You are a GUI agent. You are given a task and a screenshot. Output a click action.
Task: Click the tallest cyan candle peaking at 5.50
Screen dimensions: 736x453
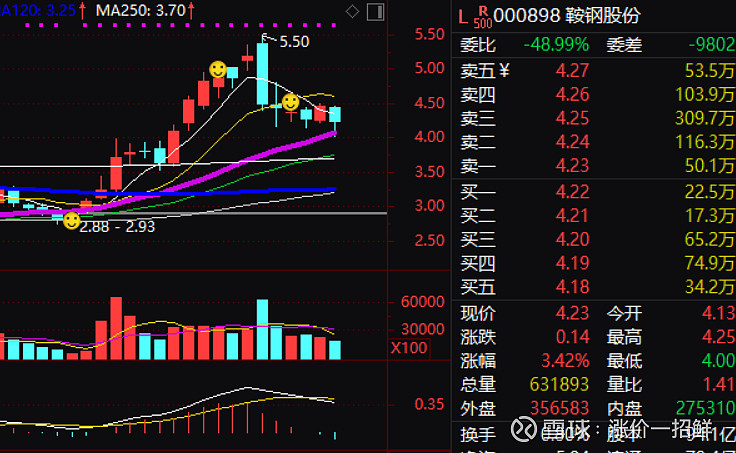point(262,74)
